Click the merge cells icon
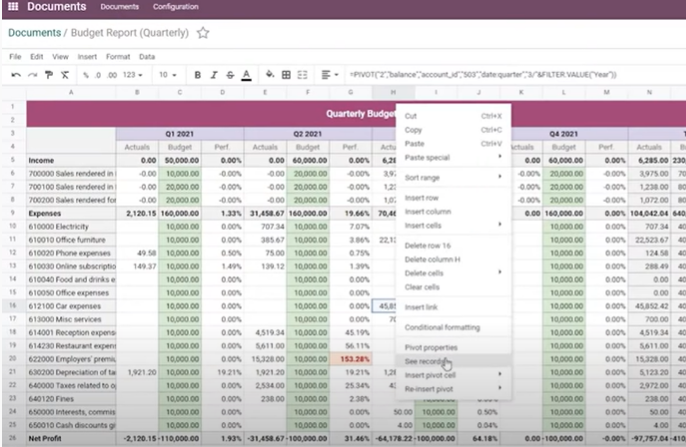Screen dimensions: 686x447 point(302,75)
